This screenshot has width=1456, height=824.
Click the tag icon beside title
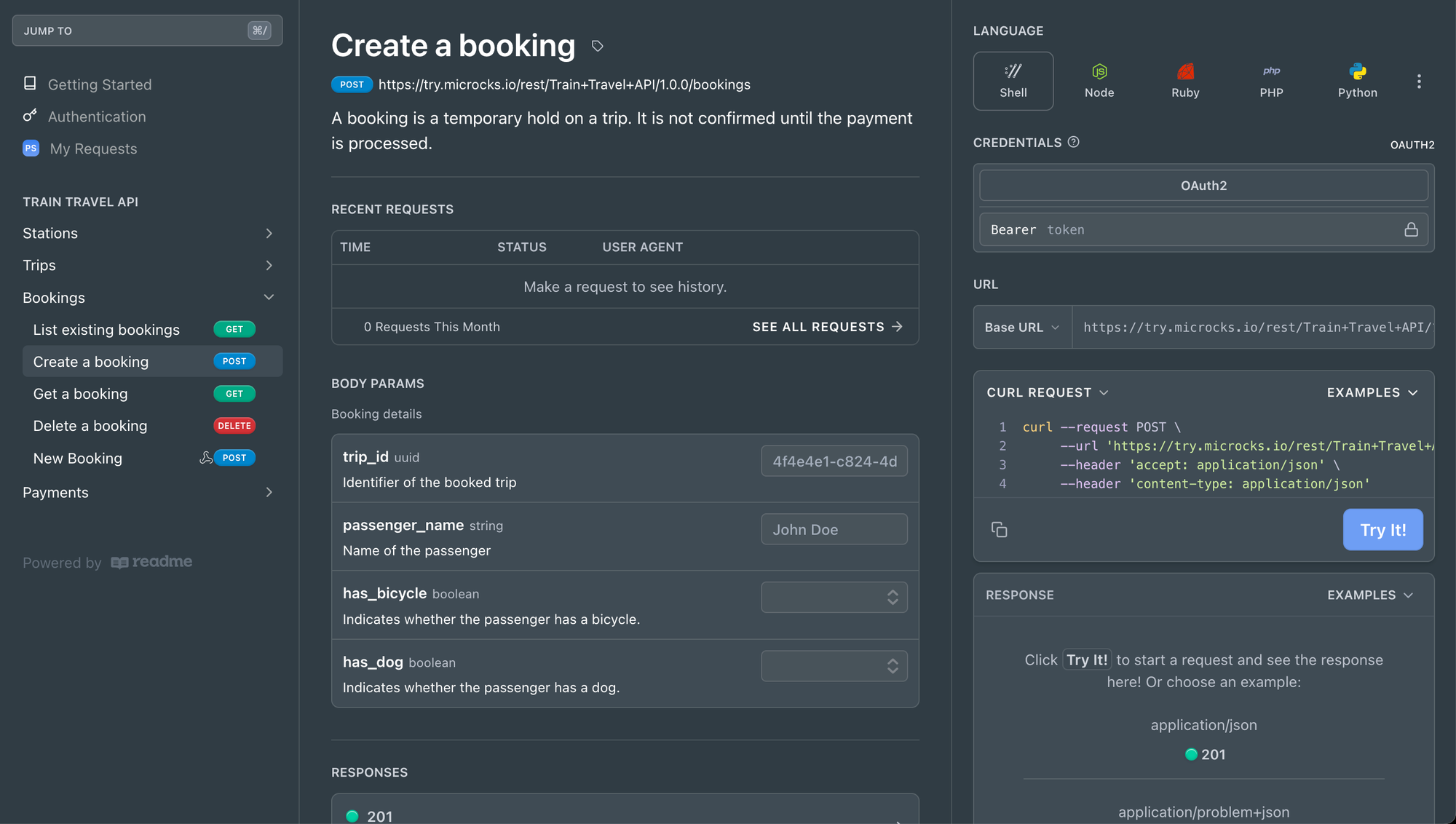tap(597, 47)
